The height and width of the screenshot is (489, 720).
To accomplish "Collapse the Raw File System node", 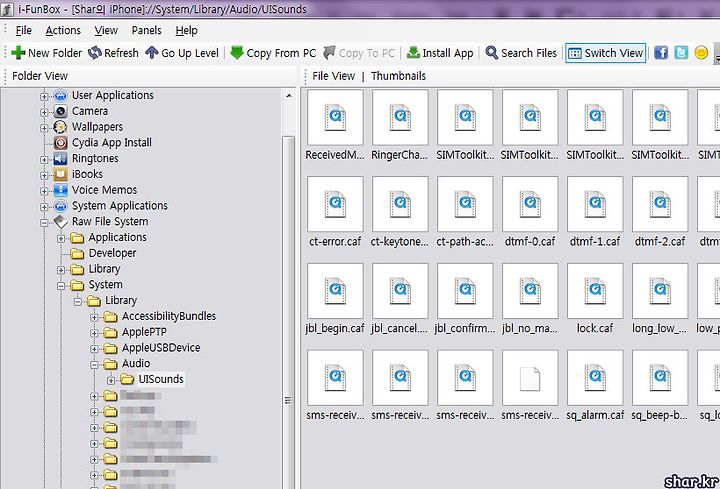I will tap(44, 223).
